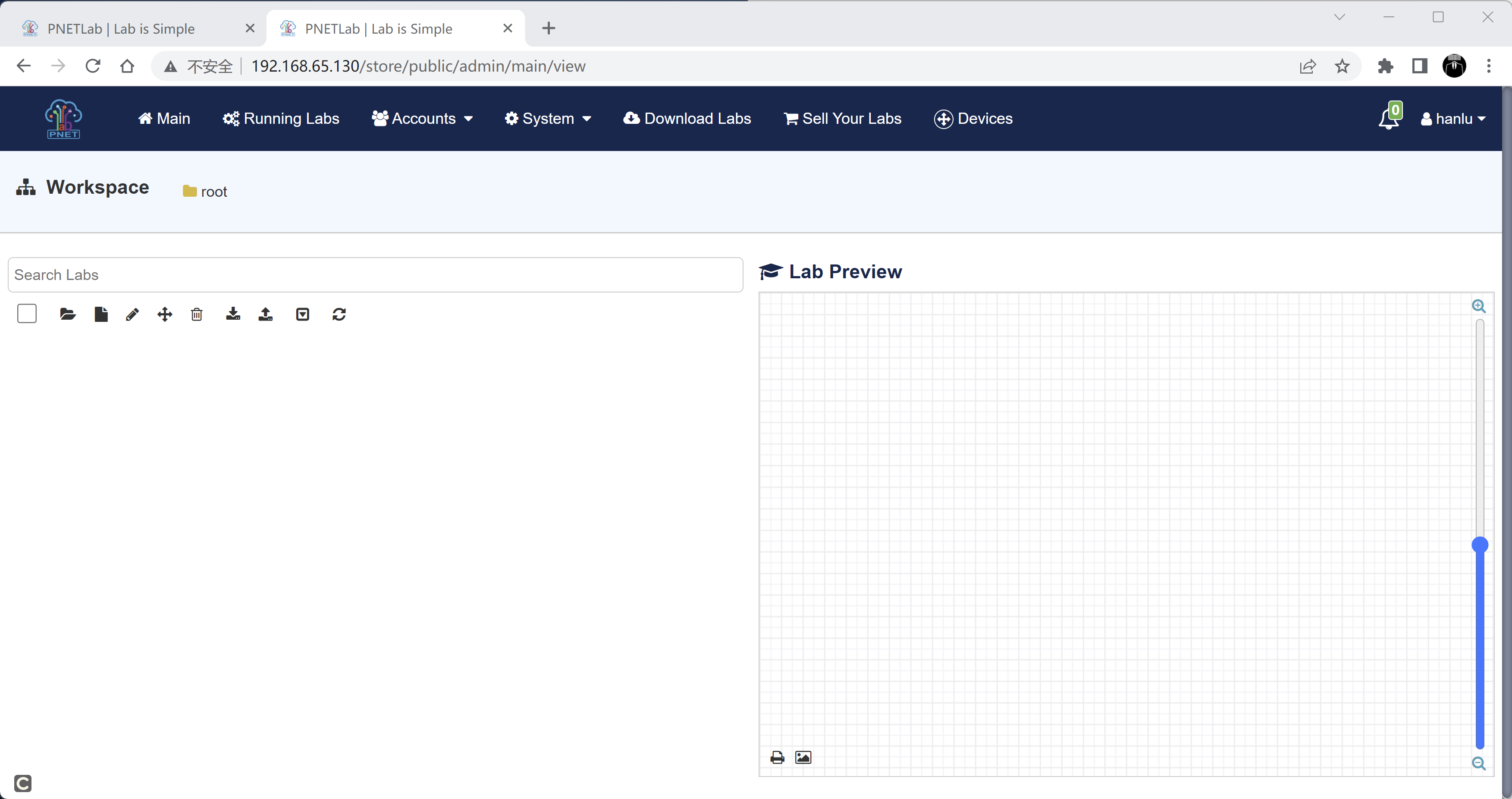This screenshot has width=1512, height=799.
Task: Share this page icon
Action: click(x=1308, y=66)
